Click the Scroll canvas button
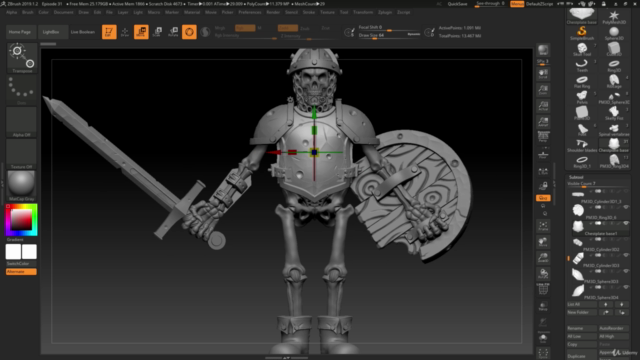The height and width of the screenshot is (360, 640). pyautogui.click(x=543, y=73)
